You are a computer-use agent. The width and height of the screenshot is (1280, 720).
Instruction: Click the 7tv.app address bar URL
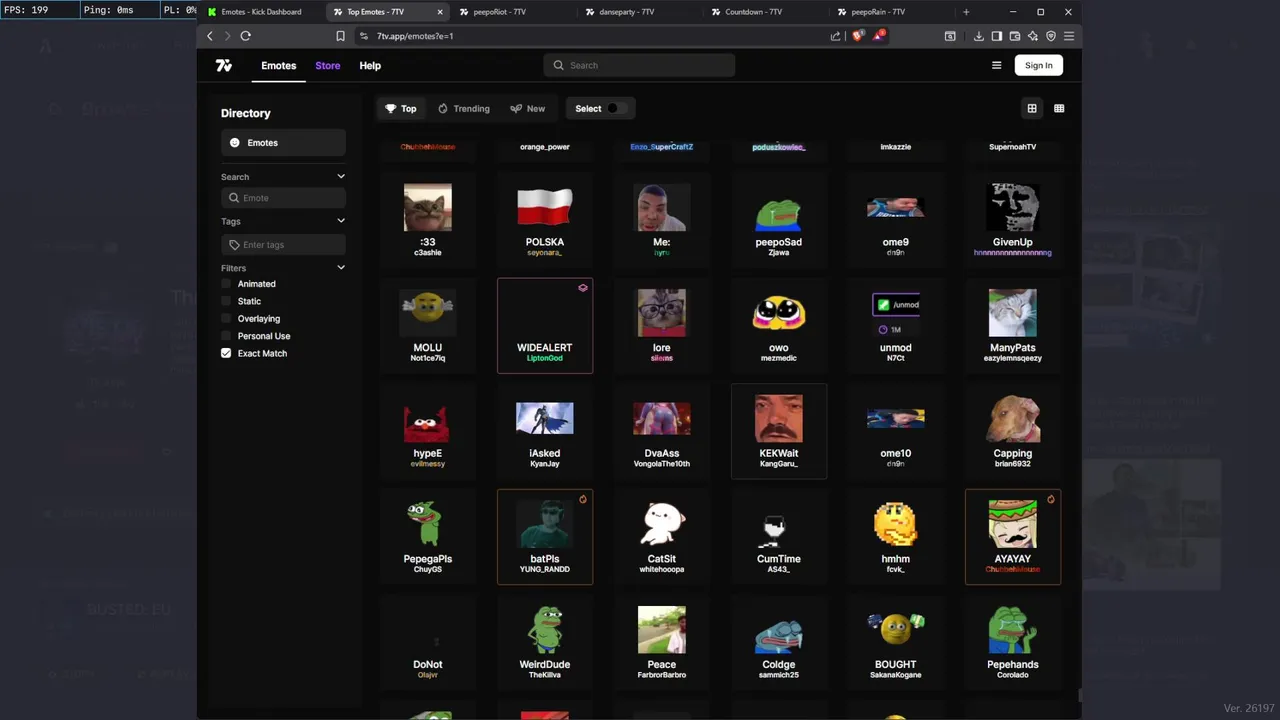click(415, 36)
